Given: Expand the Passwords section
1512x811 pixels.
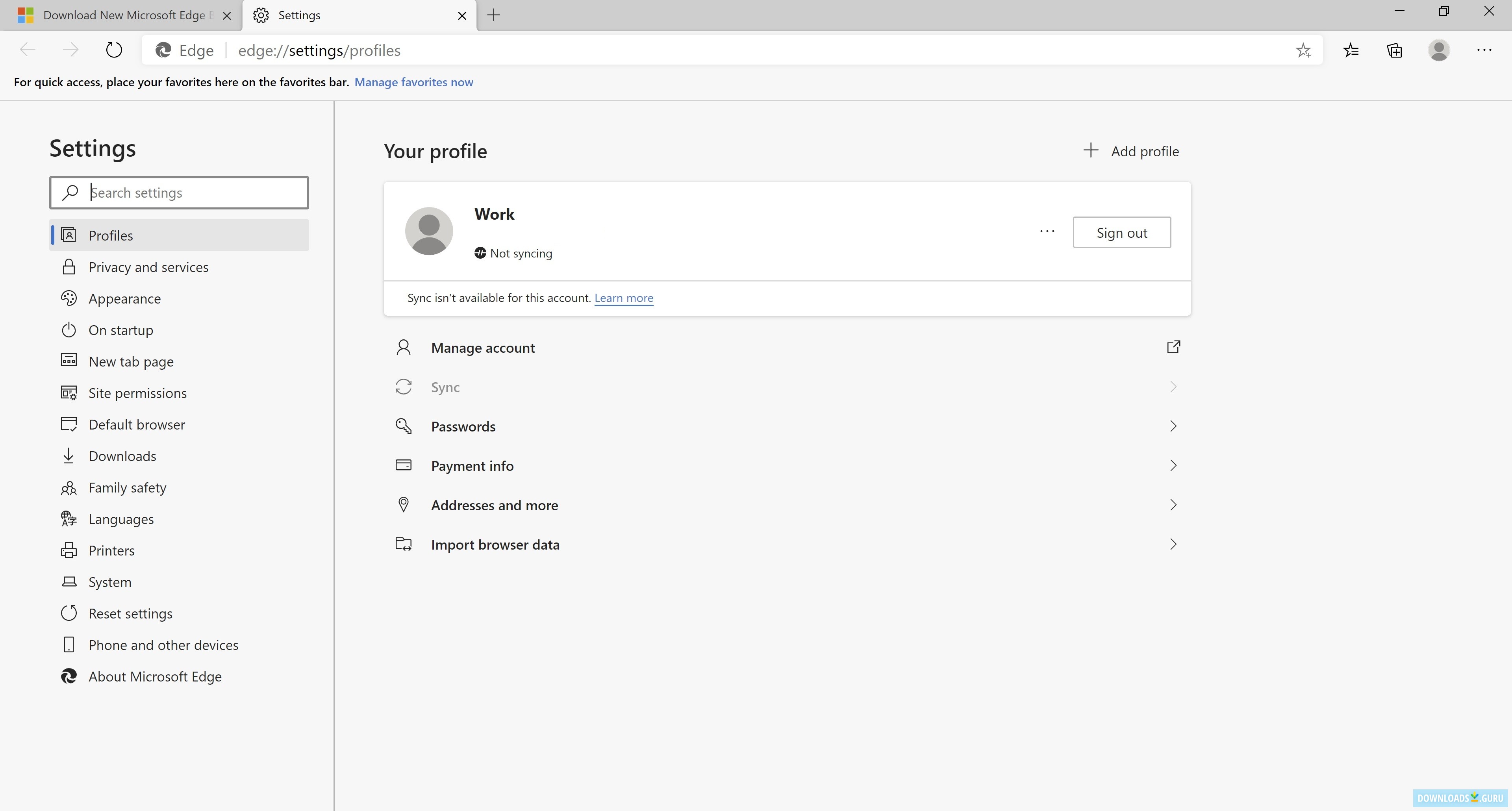Looking at the screenshot, I should coord(1173,426).
